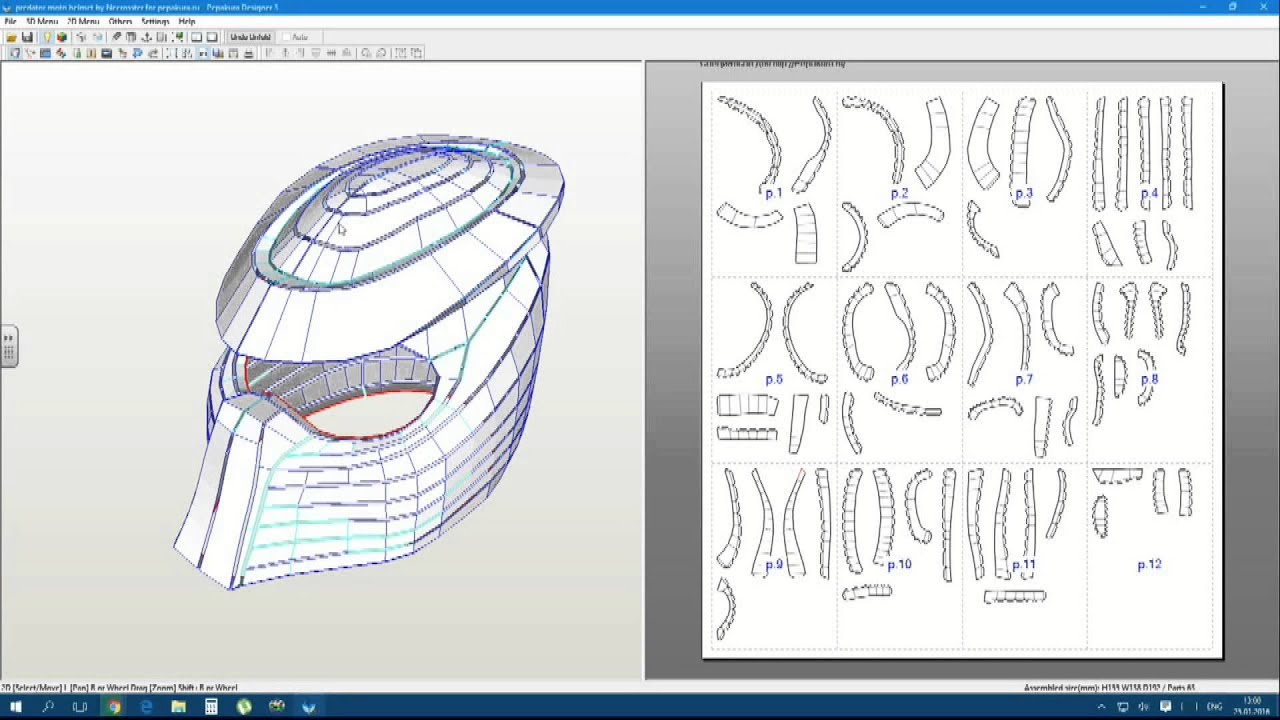Open the Action Center notifications icon
Viewport: 1280px width, 720px height.
[x=1166, y=707]
